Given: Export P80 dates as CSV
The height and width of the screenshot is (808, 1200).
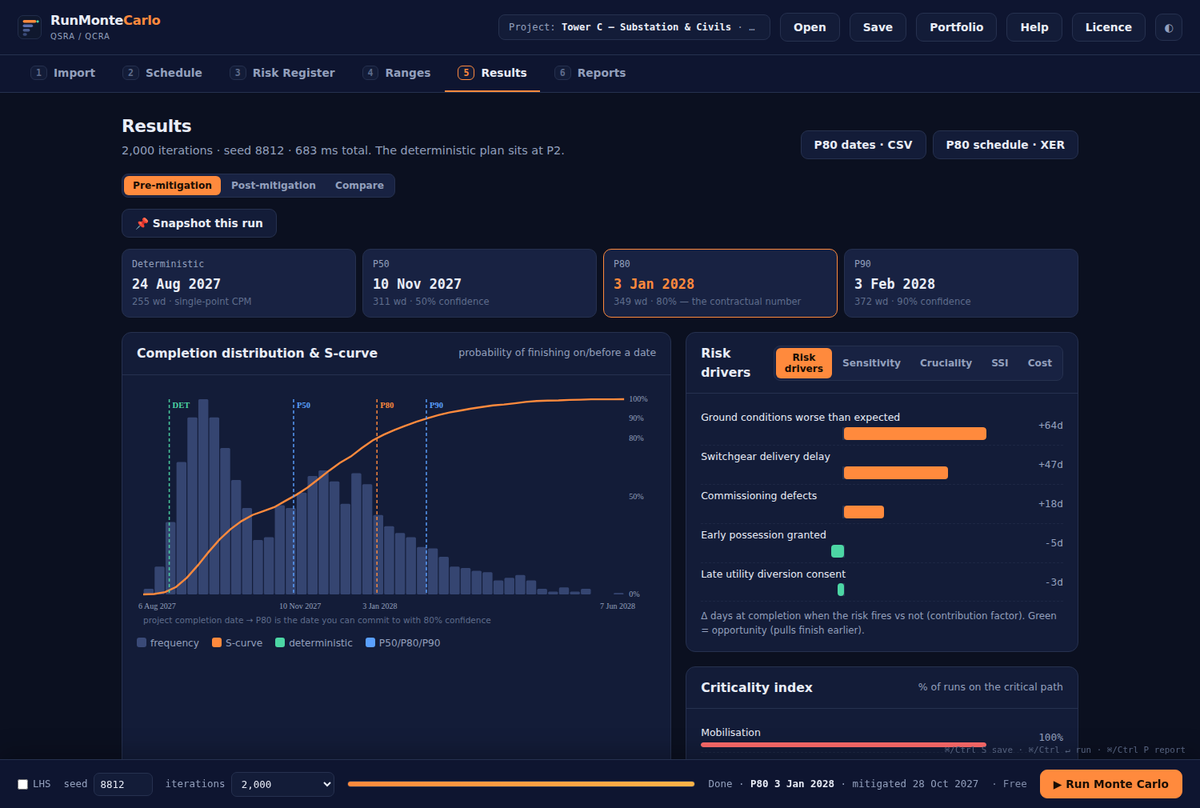Looking at the screenshot, I should pyautogui.click(x=863, y=145).
